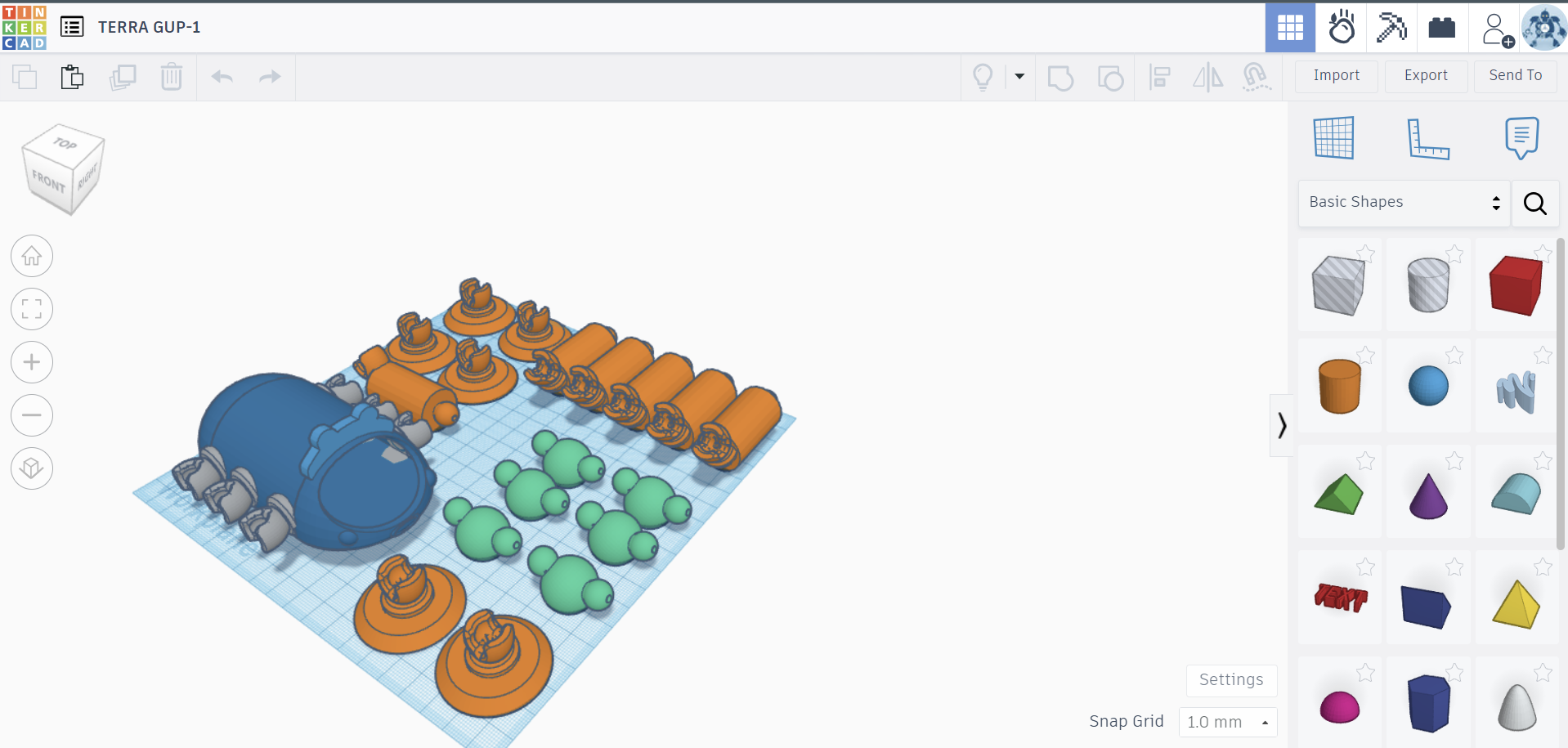Toggle the Workplane tool
1568x748 pixels.
point(1333,138)
